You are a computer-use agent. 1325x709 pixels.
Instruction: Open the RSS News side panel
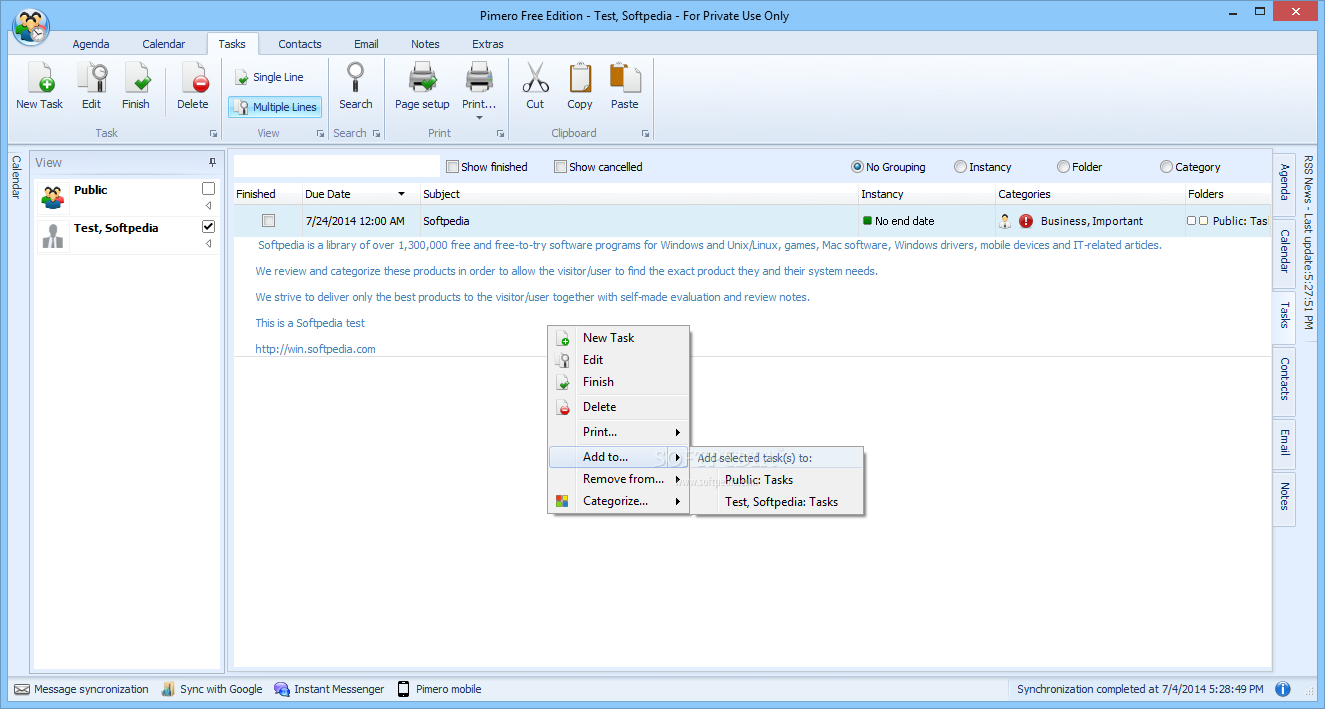point(1308,244)
